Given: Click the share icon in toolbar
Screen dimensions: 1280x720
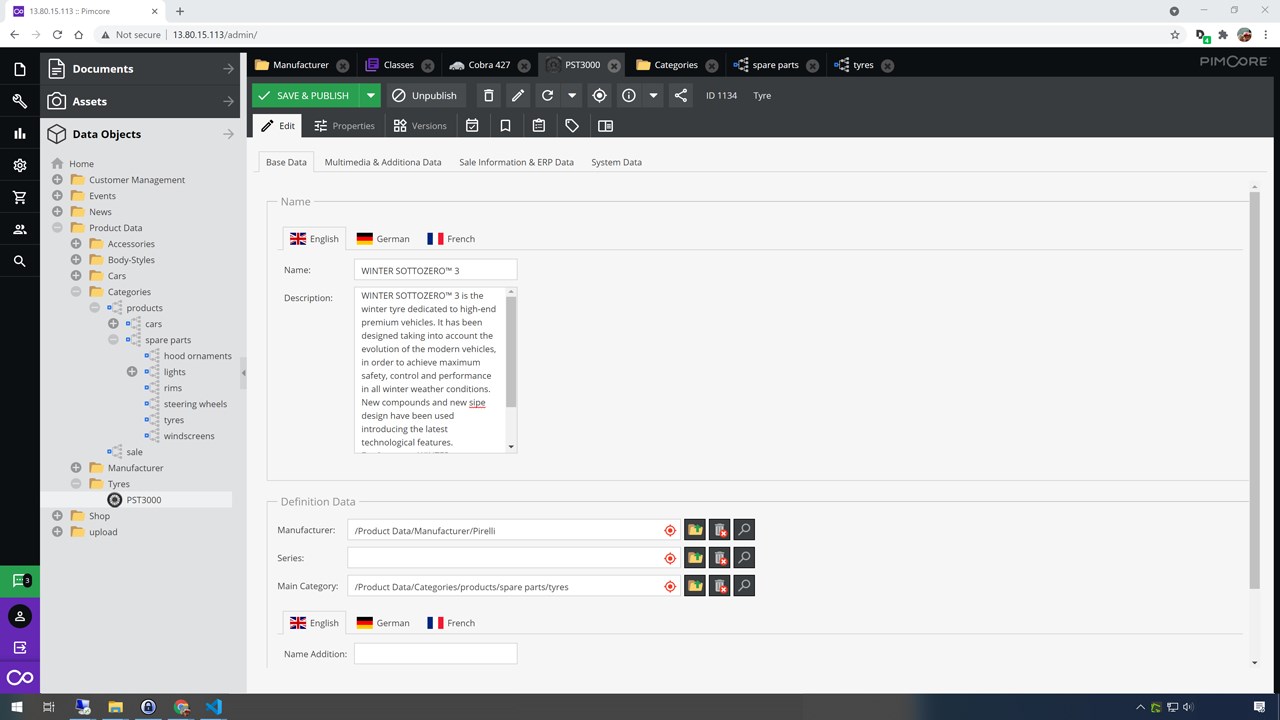Looking at the screenshot, I should pyautogui.click(x=681, y=96).
